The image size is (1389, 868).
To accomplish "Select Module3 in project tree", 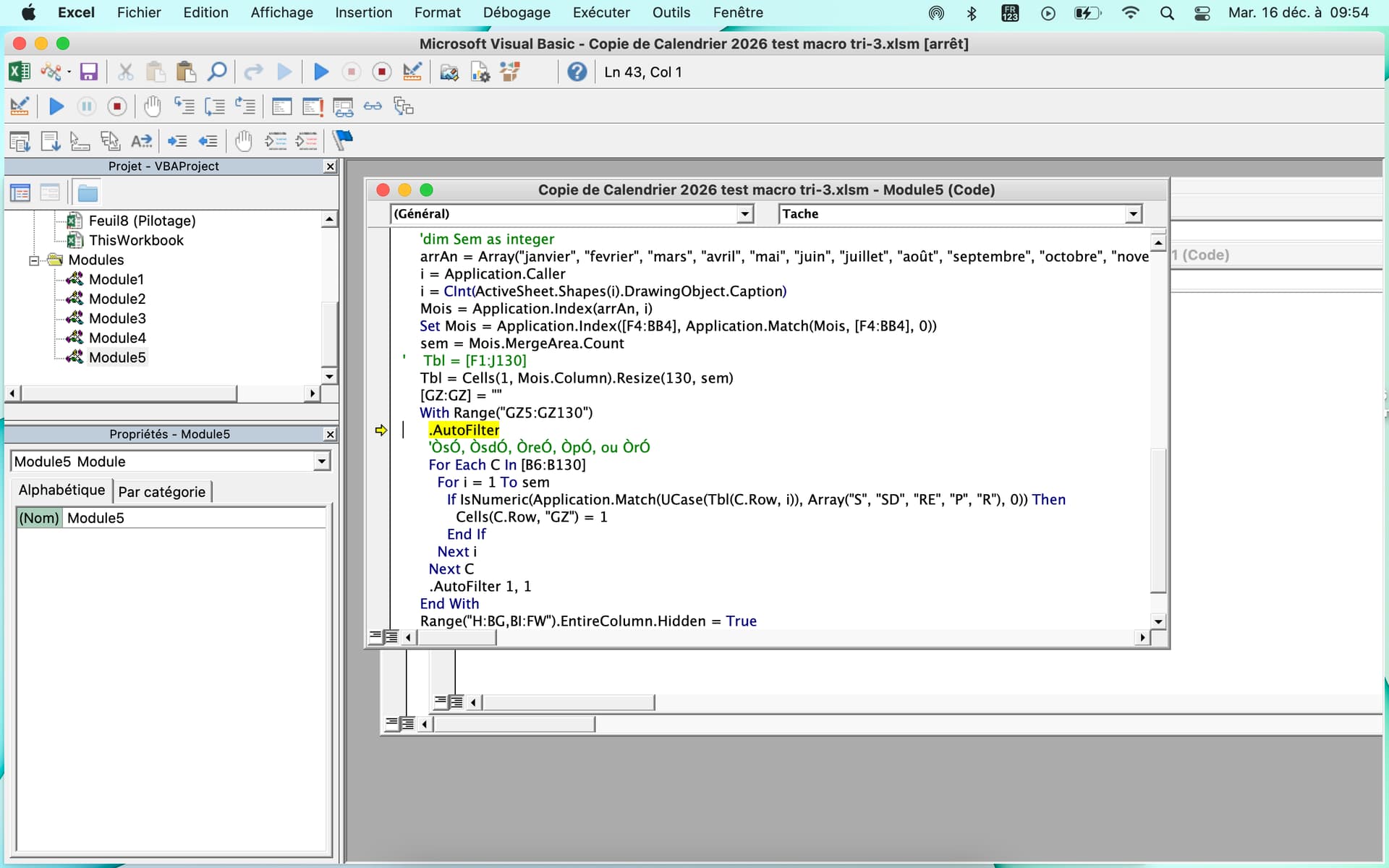I will click(x=116, y=318).
